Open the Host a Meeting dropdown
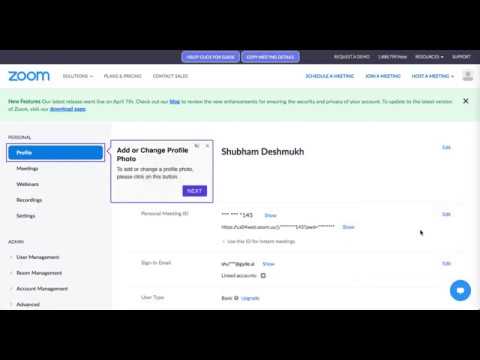 [433, 76]
